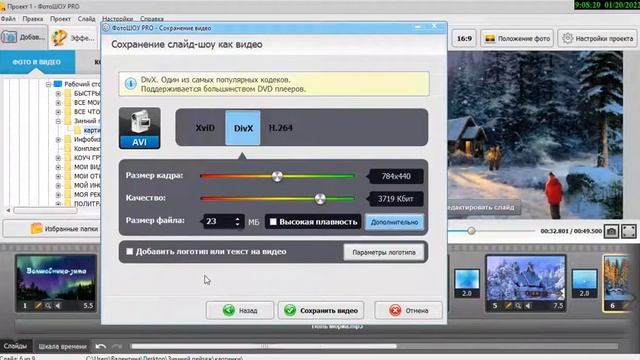Select the AVI format camera icon
Viewport: 640px width, 360px height.
140,128
